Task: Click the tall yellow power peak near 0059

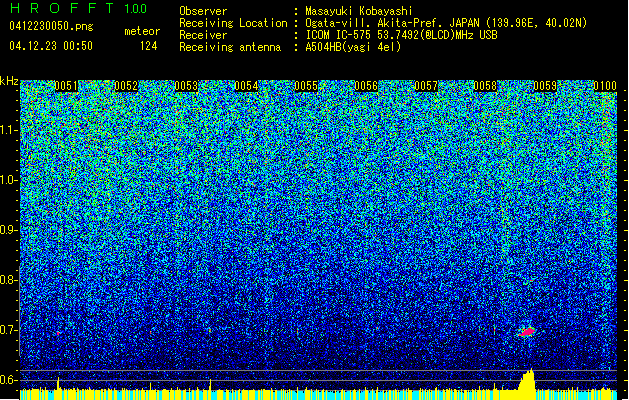Action: [x=528, y=380]
